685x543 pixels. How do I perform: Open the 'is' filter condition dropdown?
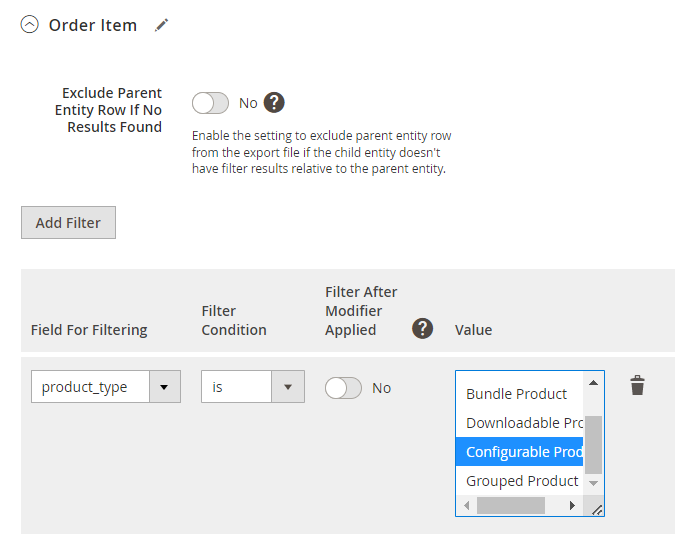click(253, 387)
